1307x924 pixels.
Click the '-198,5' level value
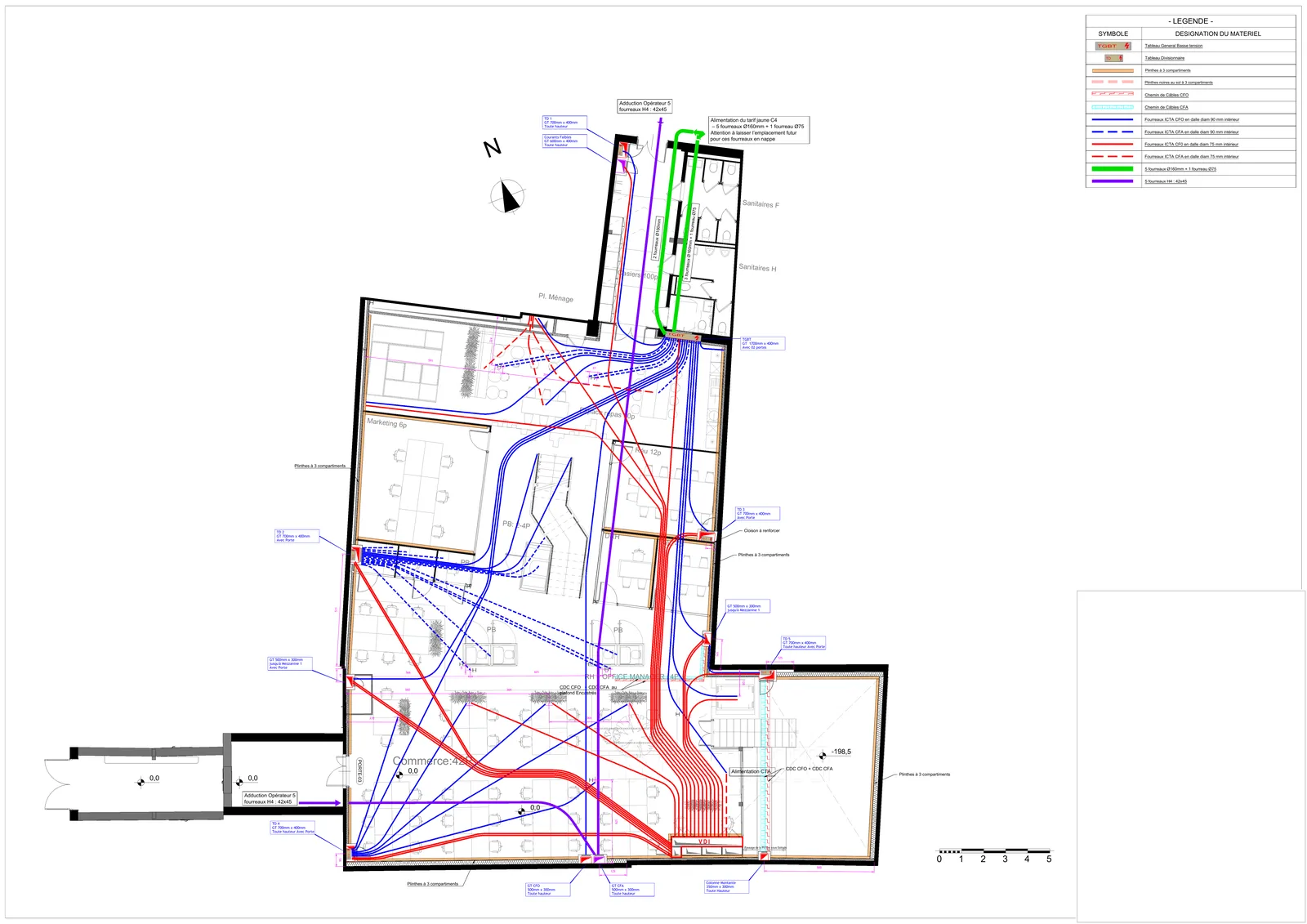(x=841, y=752)
